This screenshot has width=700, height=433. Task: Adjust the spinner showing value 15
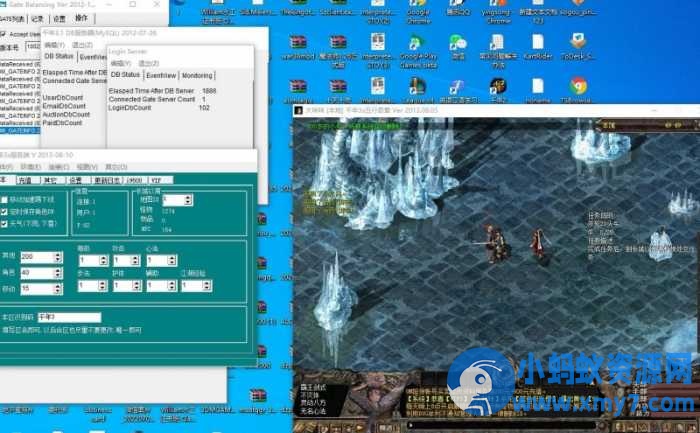(41, 289)
